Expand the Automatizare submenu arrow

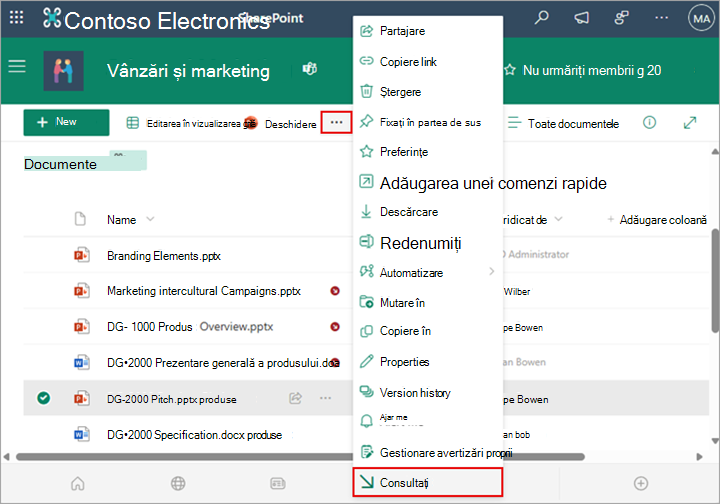(492, 271)
